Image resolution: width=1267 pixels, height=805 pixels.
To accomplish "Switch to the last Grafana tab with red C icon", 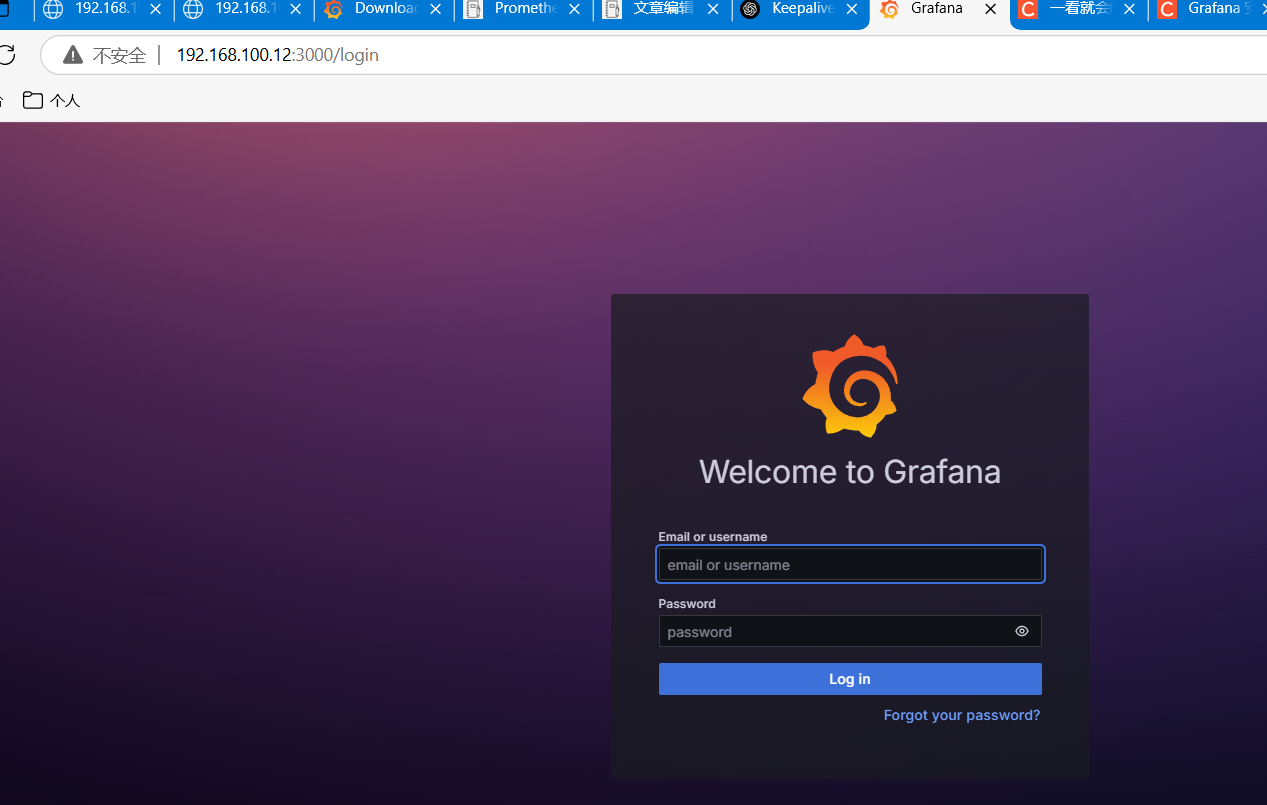I will [1208, 9].
